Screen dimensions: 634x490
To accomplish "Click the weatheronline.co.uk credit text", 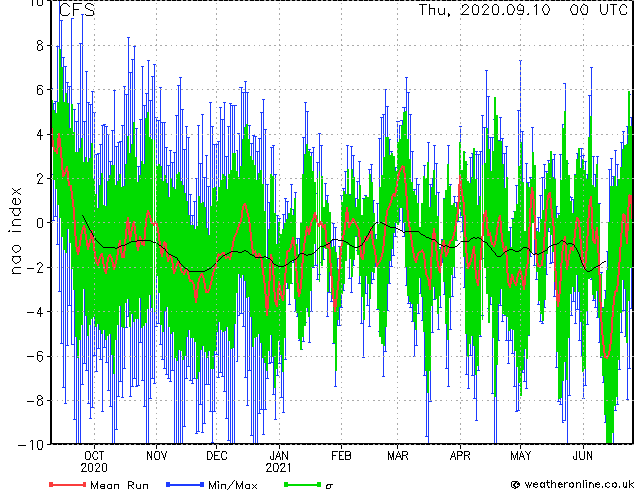I will coord(579,484).
